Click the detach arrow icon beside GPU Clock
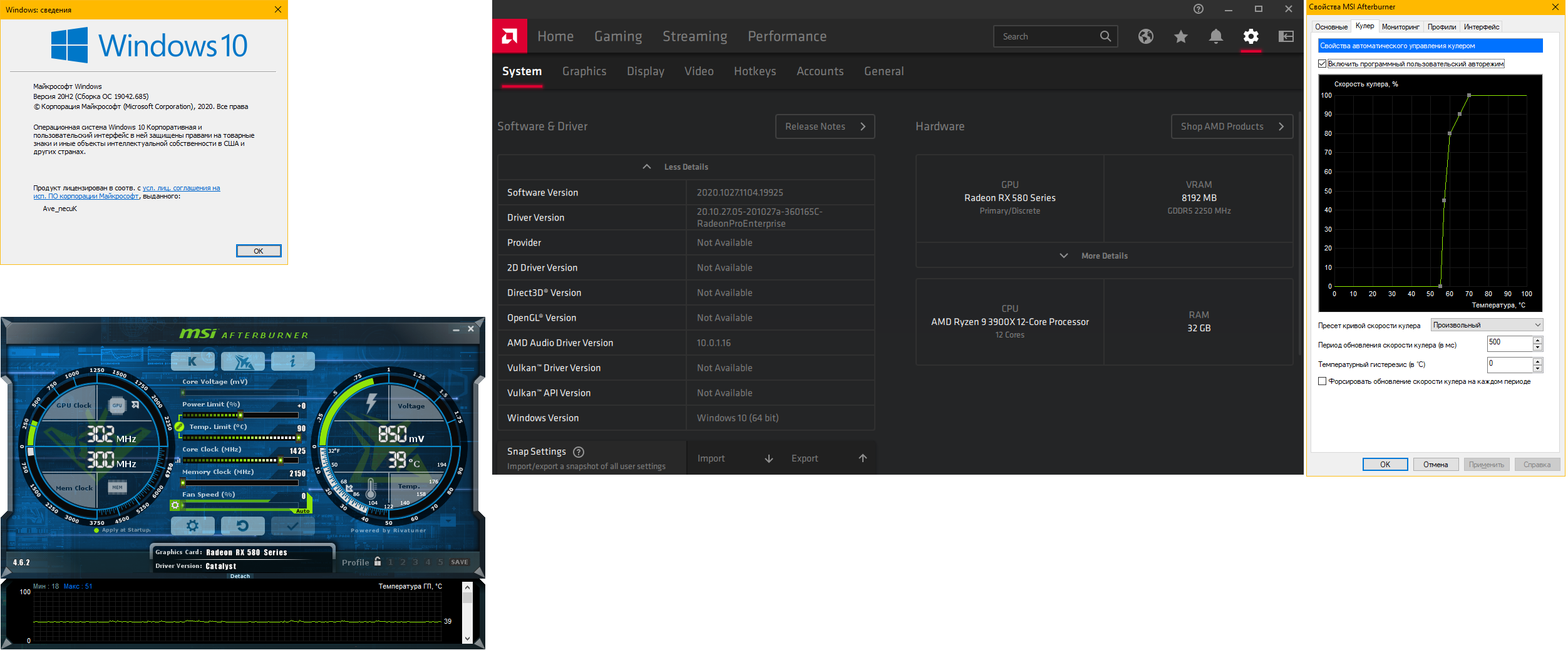 135,405
